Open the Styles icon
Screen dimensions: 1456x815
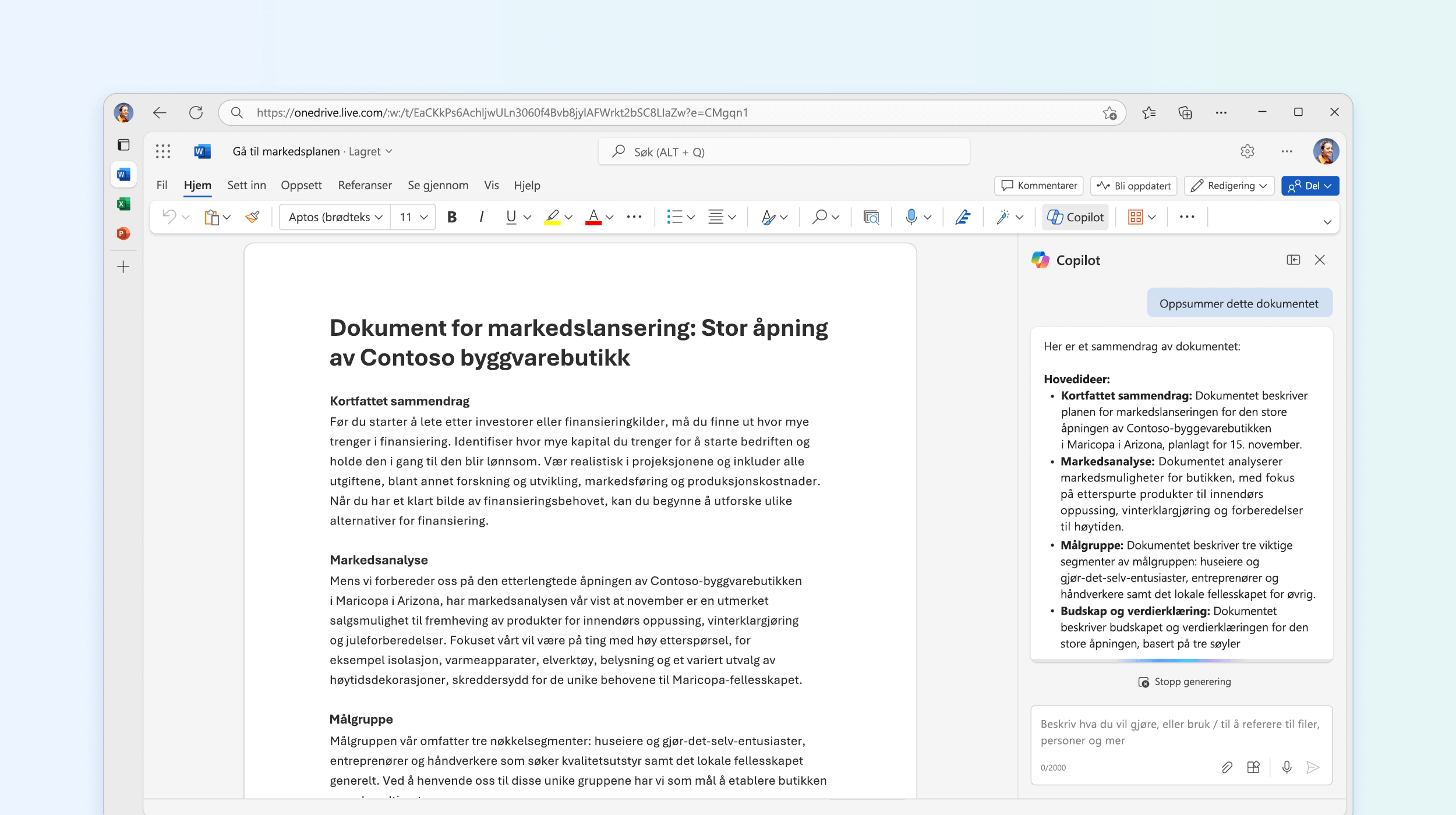(x=768, y=217)
